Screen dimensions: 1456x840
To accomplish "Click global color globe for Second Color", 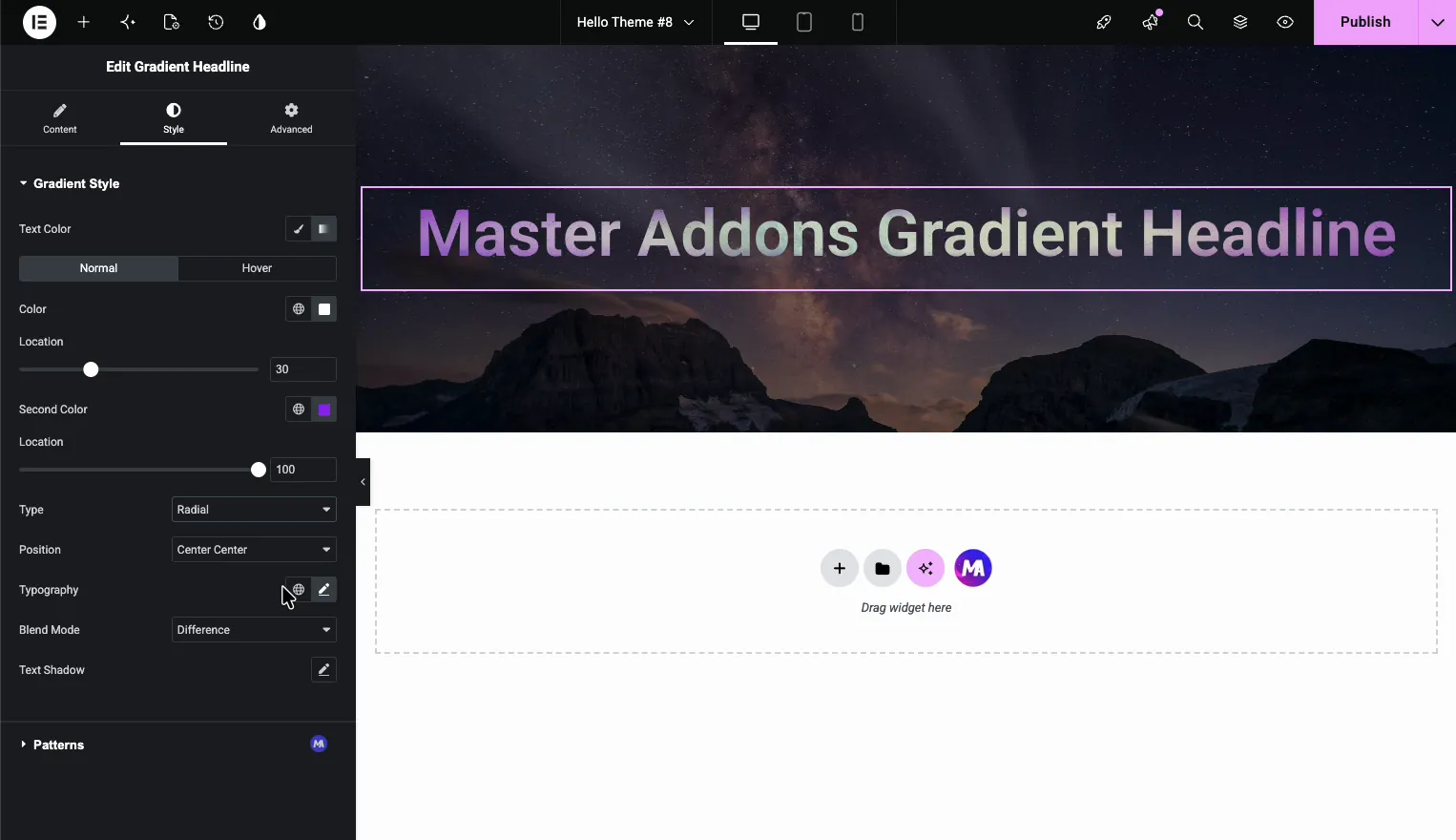I will point(299,409).
